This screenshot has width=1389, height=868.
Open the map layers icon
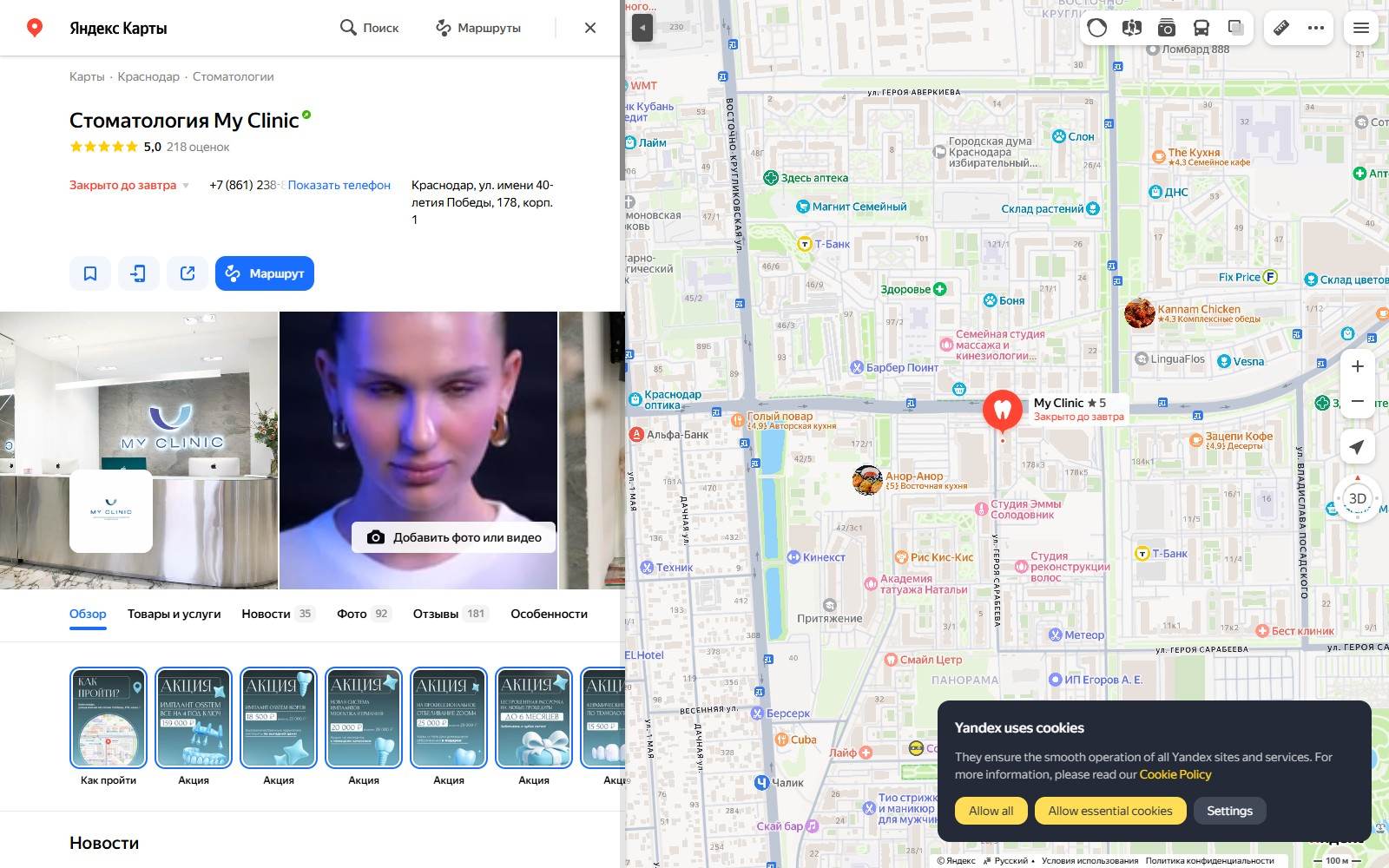1236,28
